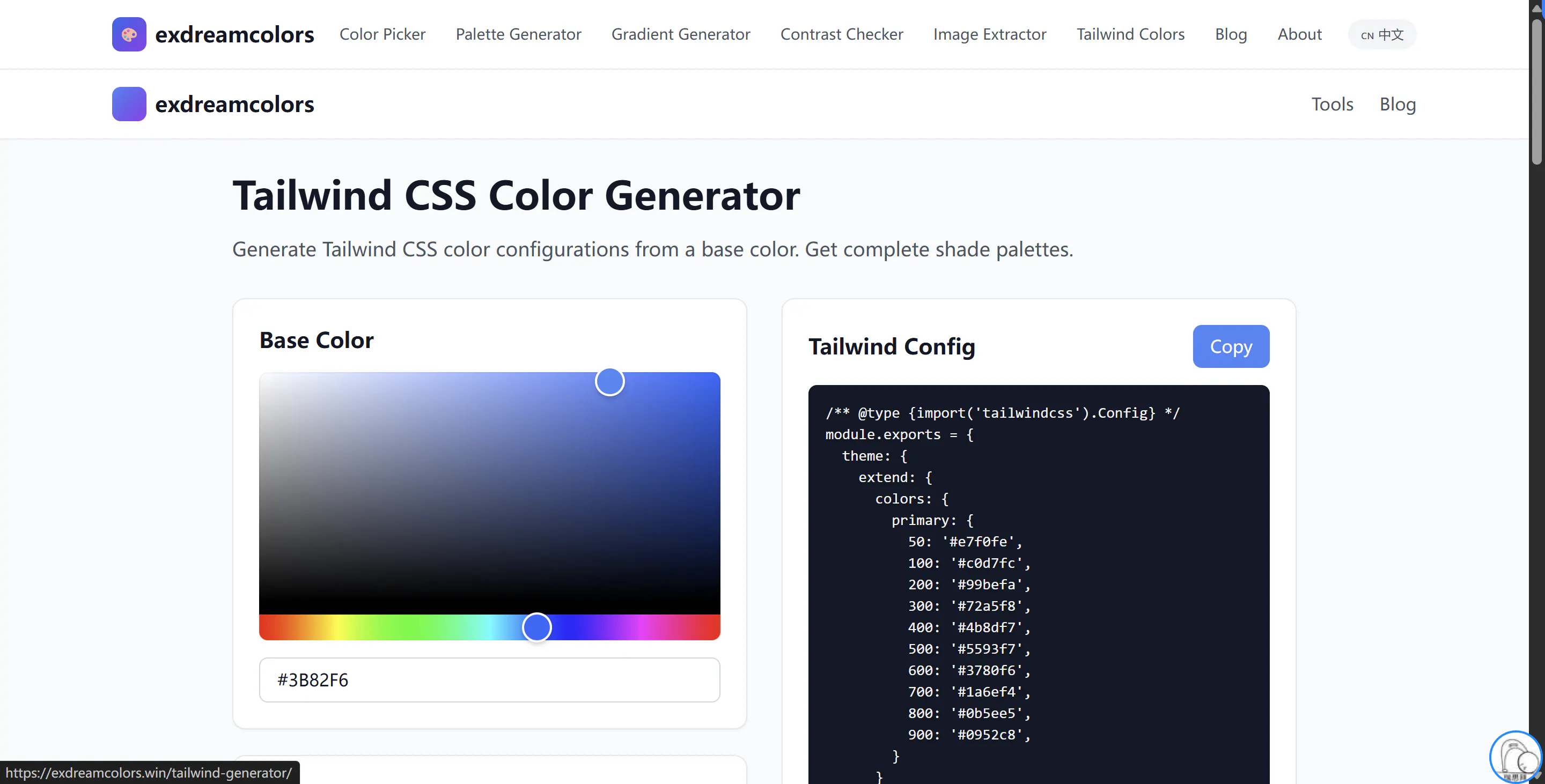Screen dimensions: 1545x784
Task: Click the "extend: {" code line
Action: [x=895, y=478]
